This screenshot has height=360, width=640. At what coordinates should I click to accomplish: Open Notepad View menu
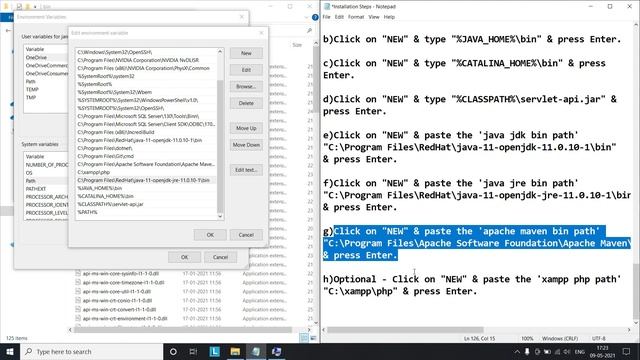tap(374, 17)
